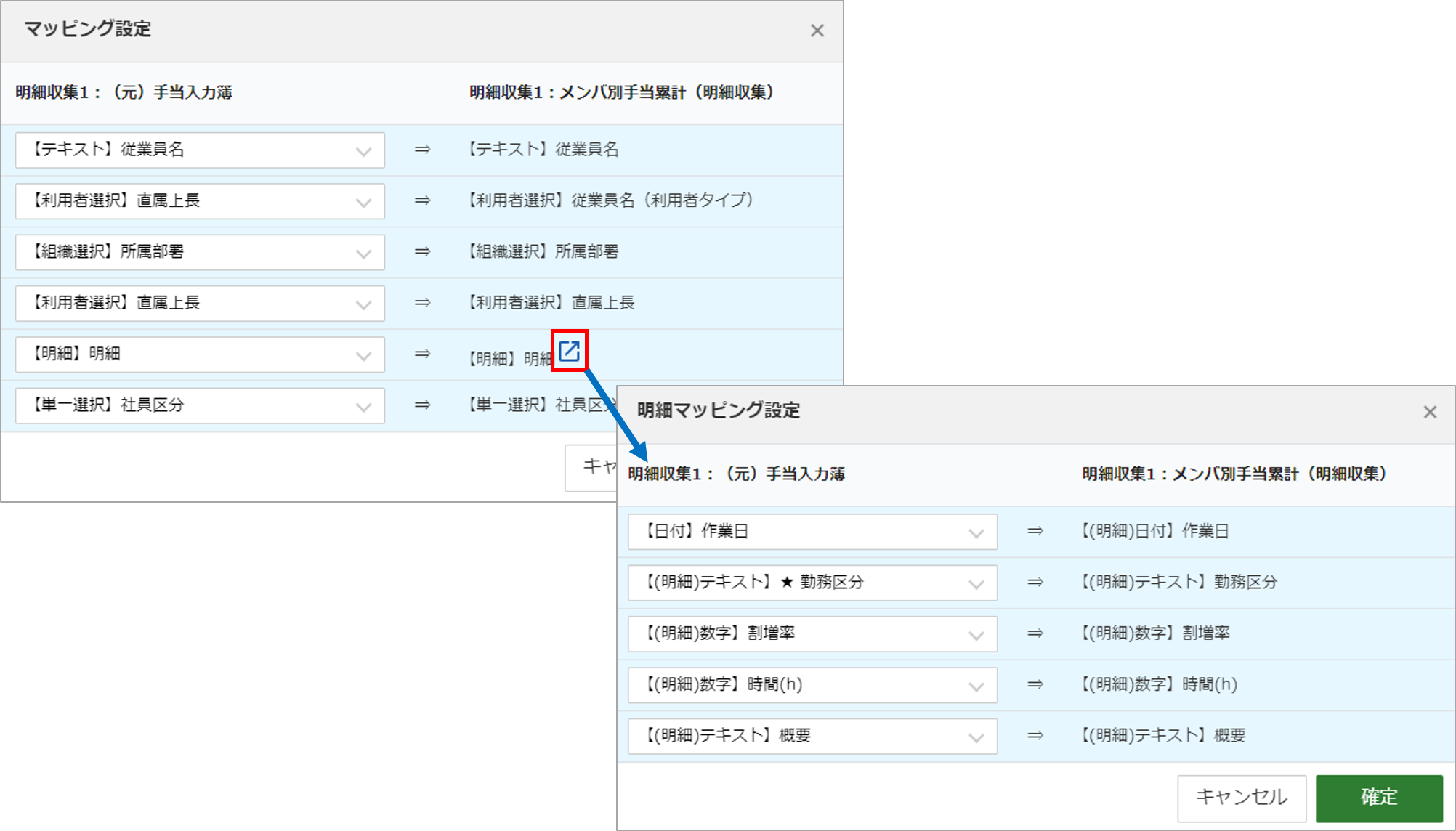Click destination text 【利用者選択】従業員名（利用者タイプ）

pos(611,200)
